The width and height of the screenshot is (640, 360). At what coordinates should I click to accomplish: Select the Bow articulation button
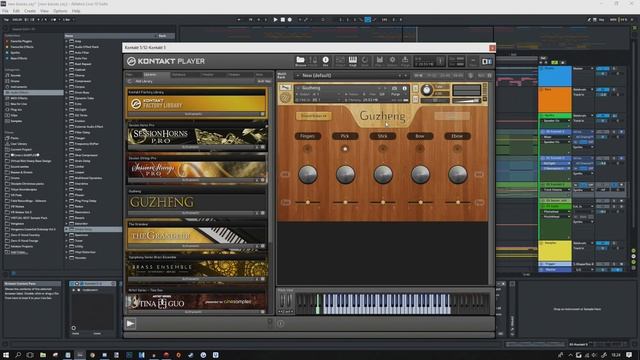click(420, 136)
